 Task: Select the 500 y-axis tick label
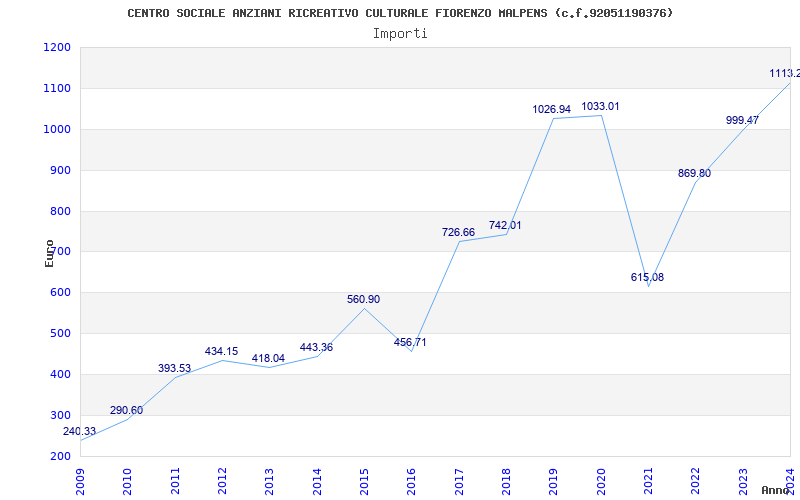coord(60,334)
